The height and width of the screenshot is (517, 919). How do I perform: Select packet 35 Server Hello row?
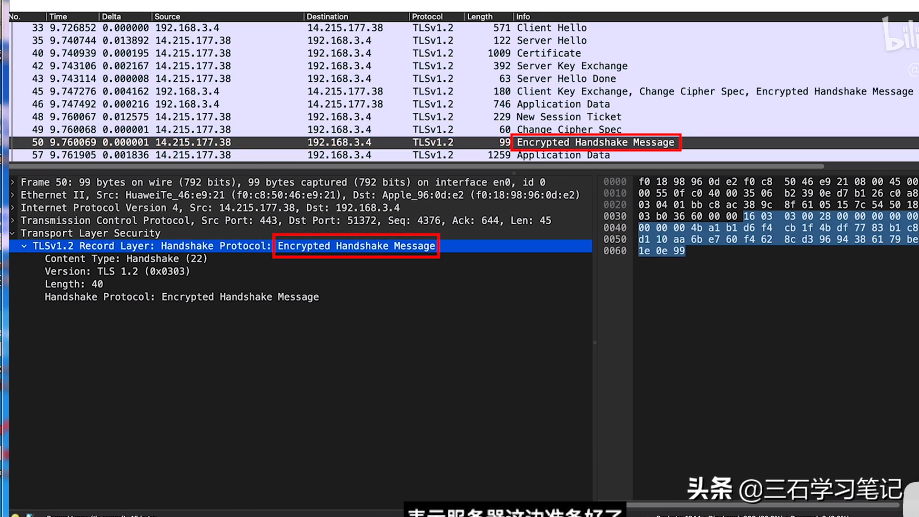pos(464,40)
